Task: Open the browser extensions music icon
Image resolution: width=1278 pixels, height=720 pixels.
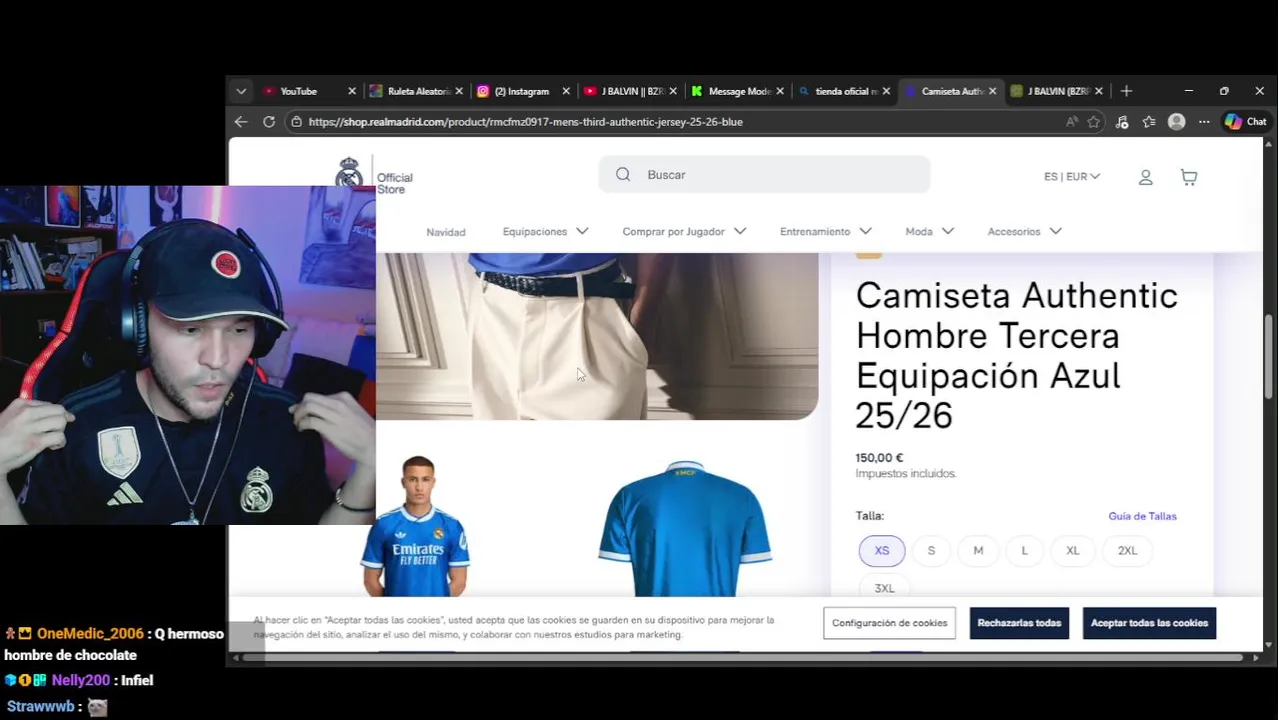Action: [x=1122, y=121]
